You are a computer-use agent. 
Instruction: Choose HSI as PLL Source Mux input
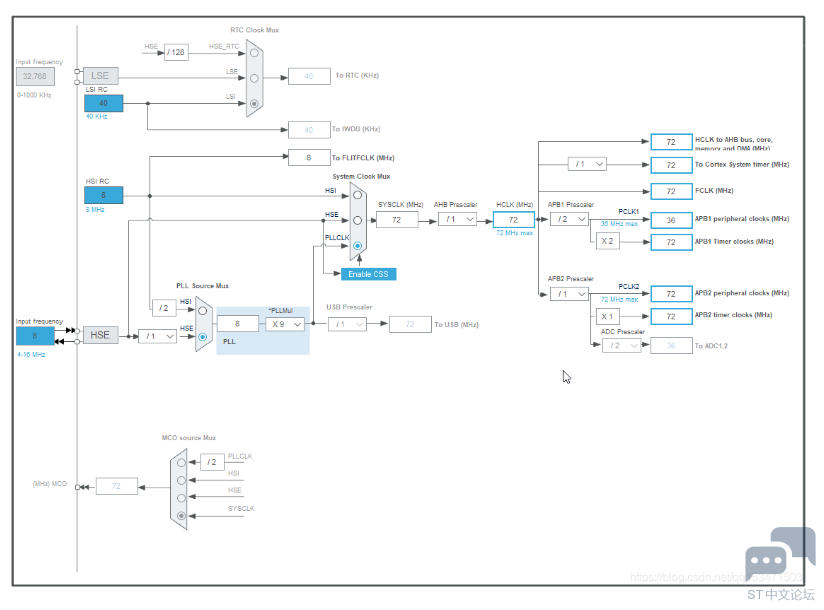click(x=202, y=311)
